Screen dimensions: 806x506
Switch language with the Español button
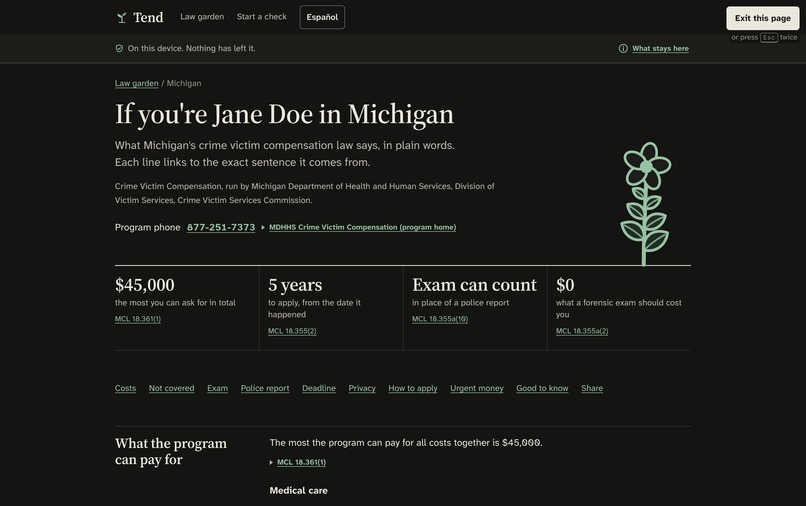322,17
